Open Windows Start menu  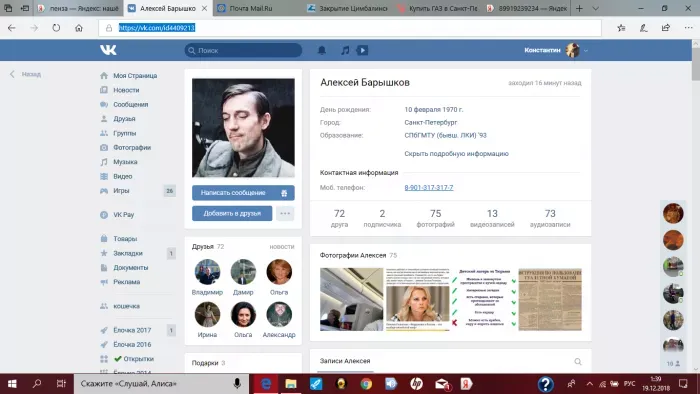(x=12, y=384)
